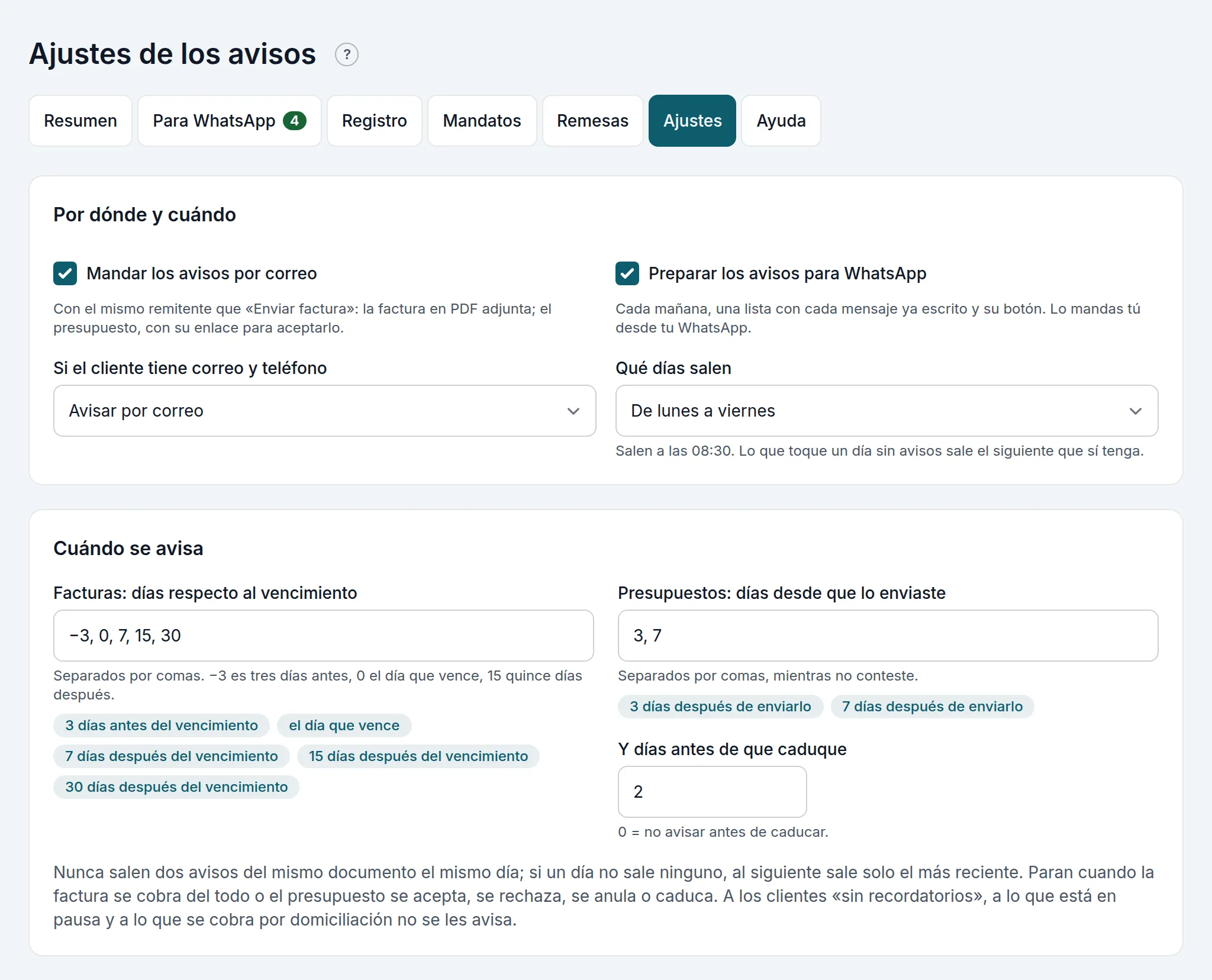Click the '7 días después de enviarlo' chip
The height and width of the screenshot is (980, 1212).
[x=933, y=707]
